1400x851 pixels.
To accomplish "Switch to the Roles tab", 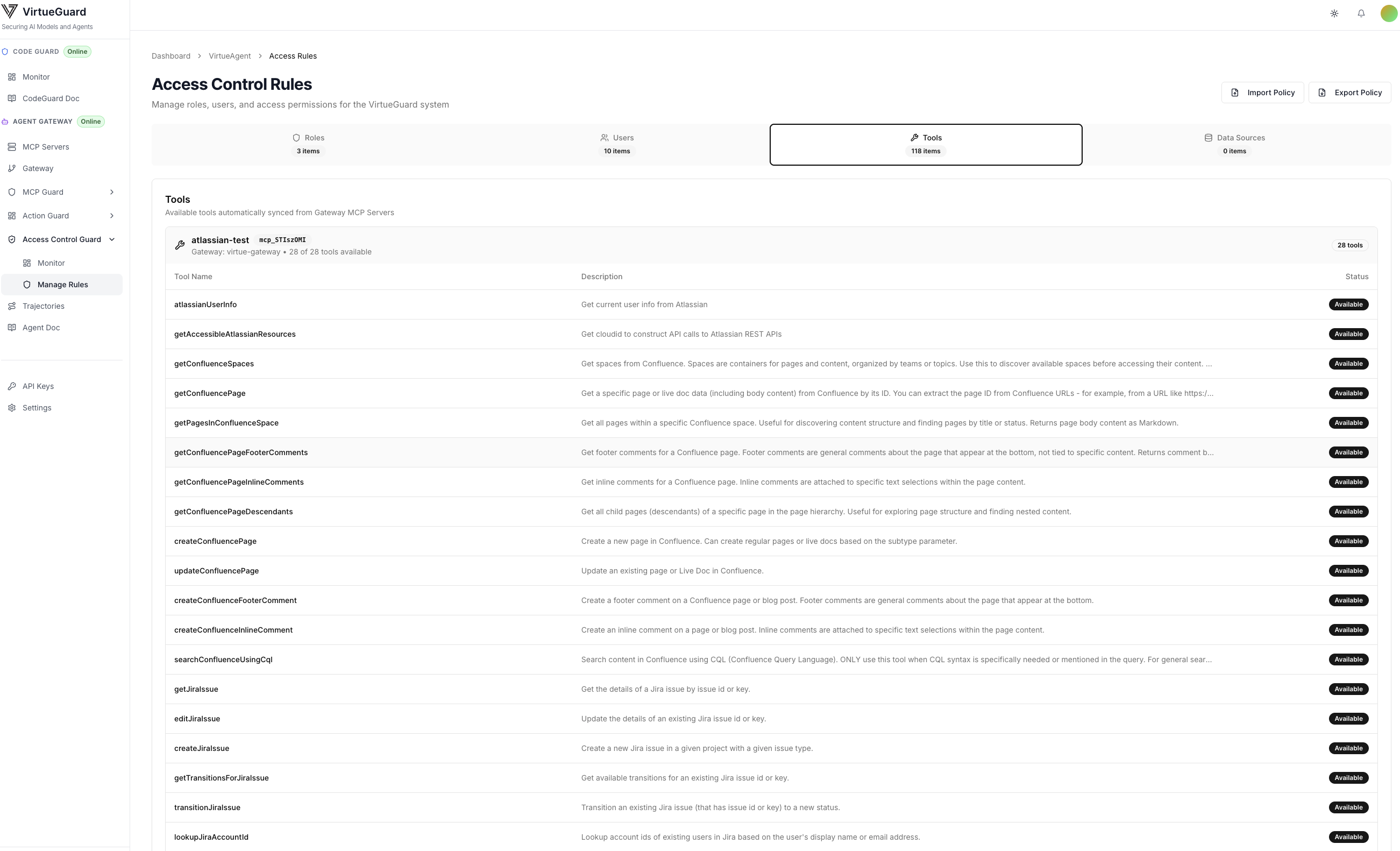I will click(x=308, y=144).
